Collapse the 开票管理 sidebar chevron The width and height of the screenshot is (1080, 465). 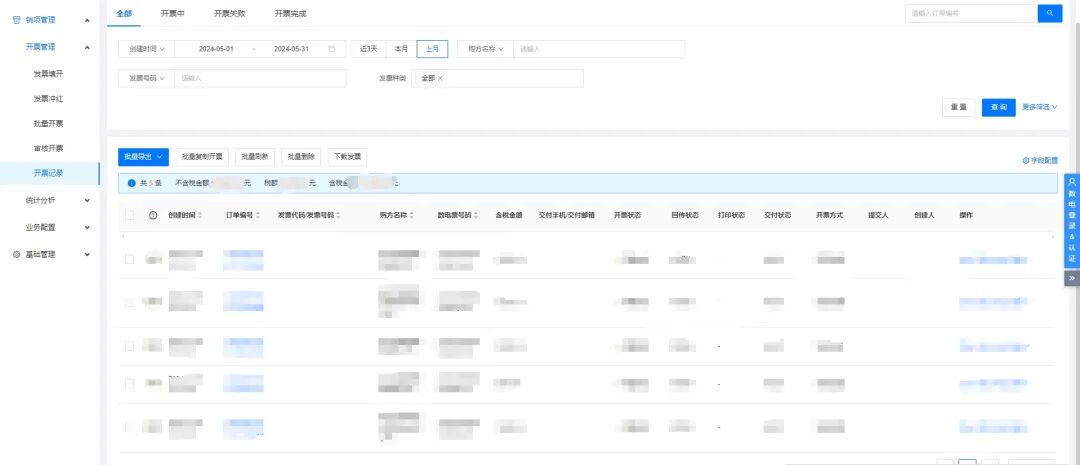point(87,48)
